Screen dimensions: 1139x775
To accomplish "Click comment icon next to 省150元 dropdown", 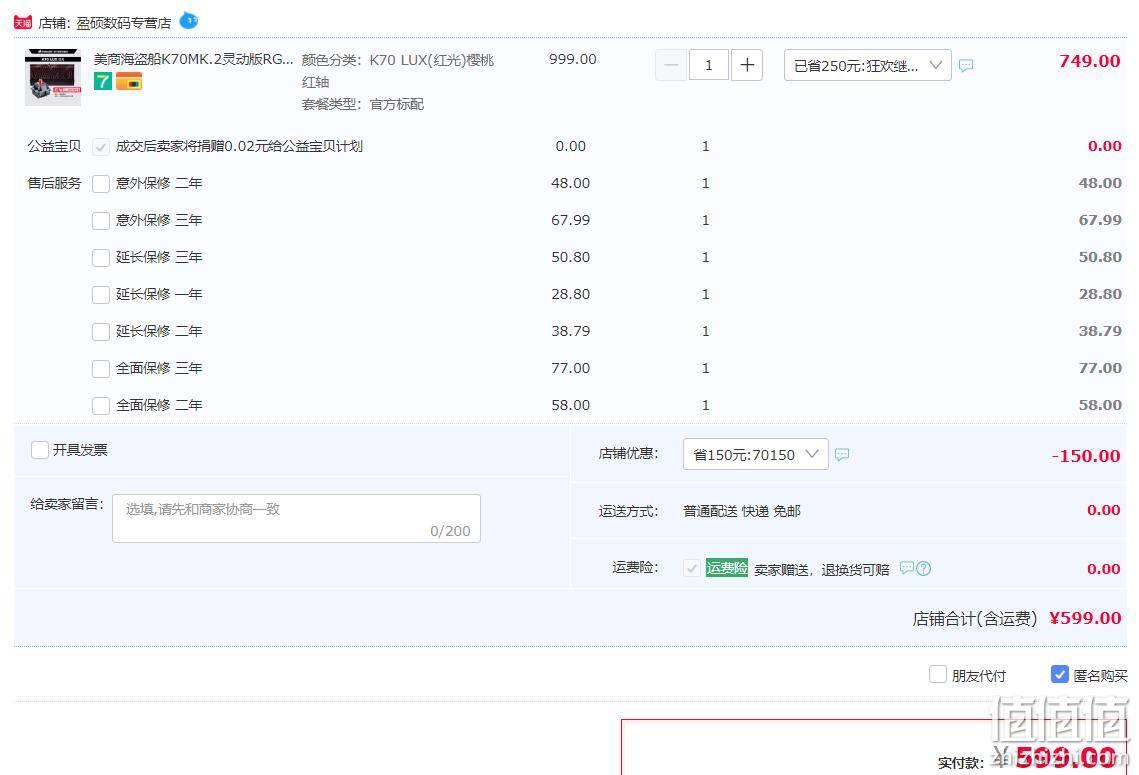I will click(x=842, y=455).
